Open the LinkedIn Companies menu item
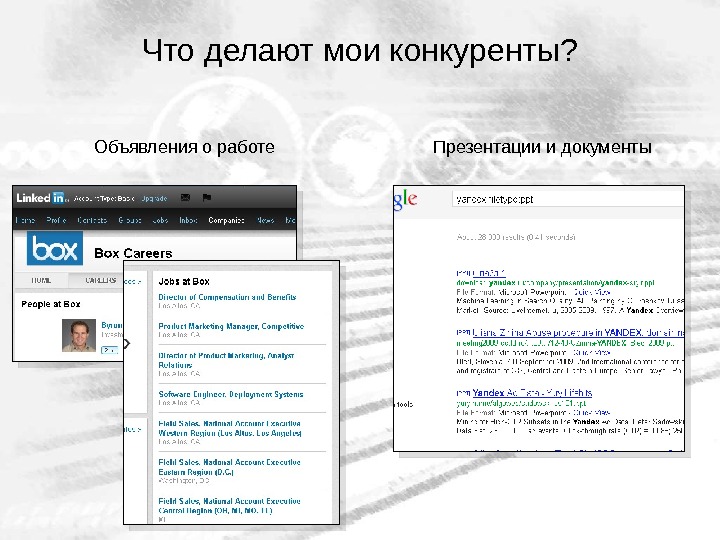 click(226, 220)
